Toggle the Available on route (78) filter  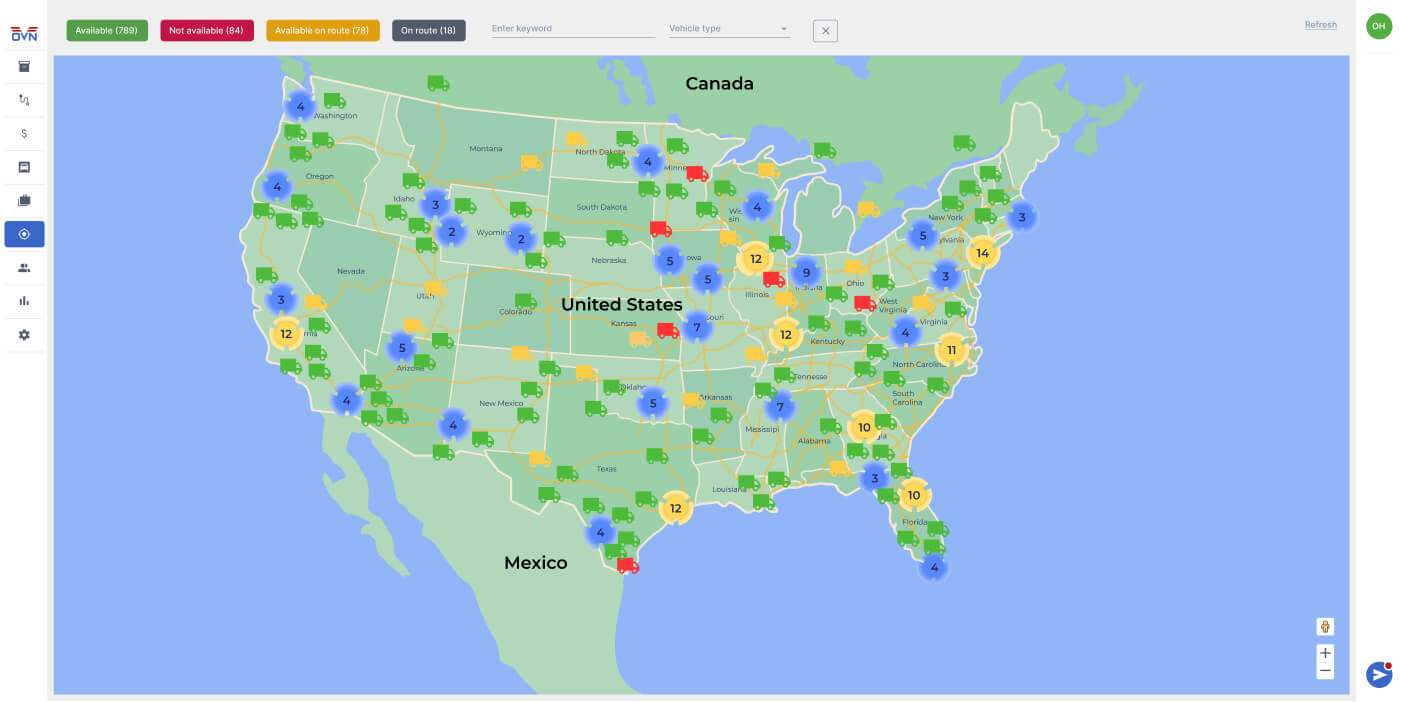(322, 31)
